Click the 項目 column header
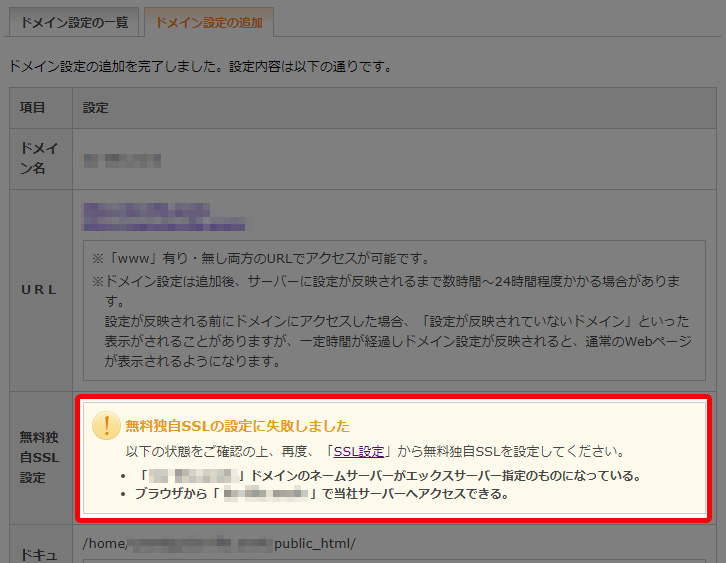This screenshot has height=563, width=726. 33,107
